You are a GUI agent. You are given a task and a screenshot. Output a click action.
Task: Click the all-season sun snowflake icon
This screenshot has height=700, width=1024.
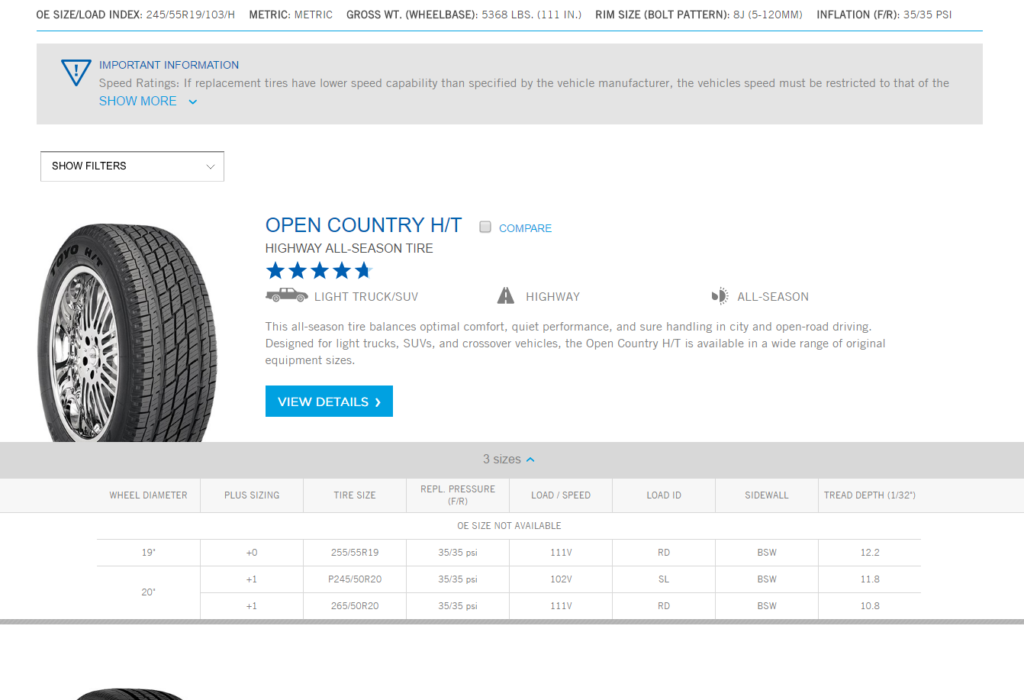(719, 296)
